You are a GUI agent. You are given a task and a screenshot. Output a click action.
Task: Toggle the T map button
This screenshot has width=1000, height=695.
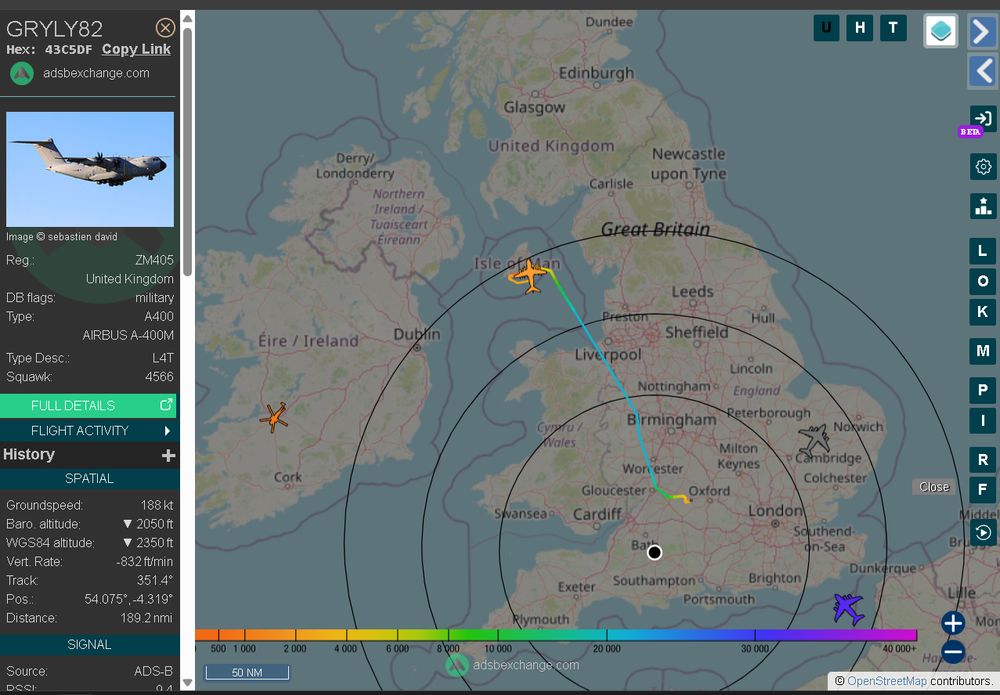tap(893, 28)
